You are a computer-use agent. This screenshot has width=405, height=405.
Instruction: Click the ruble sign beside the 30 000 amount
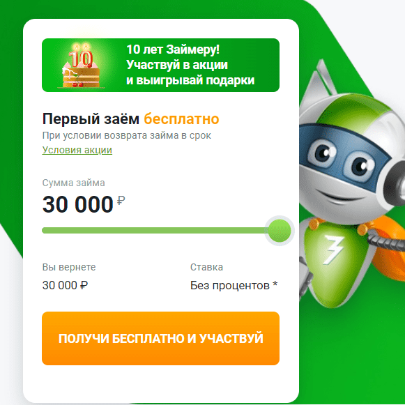pos(121,201)
